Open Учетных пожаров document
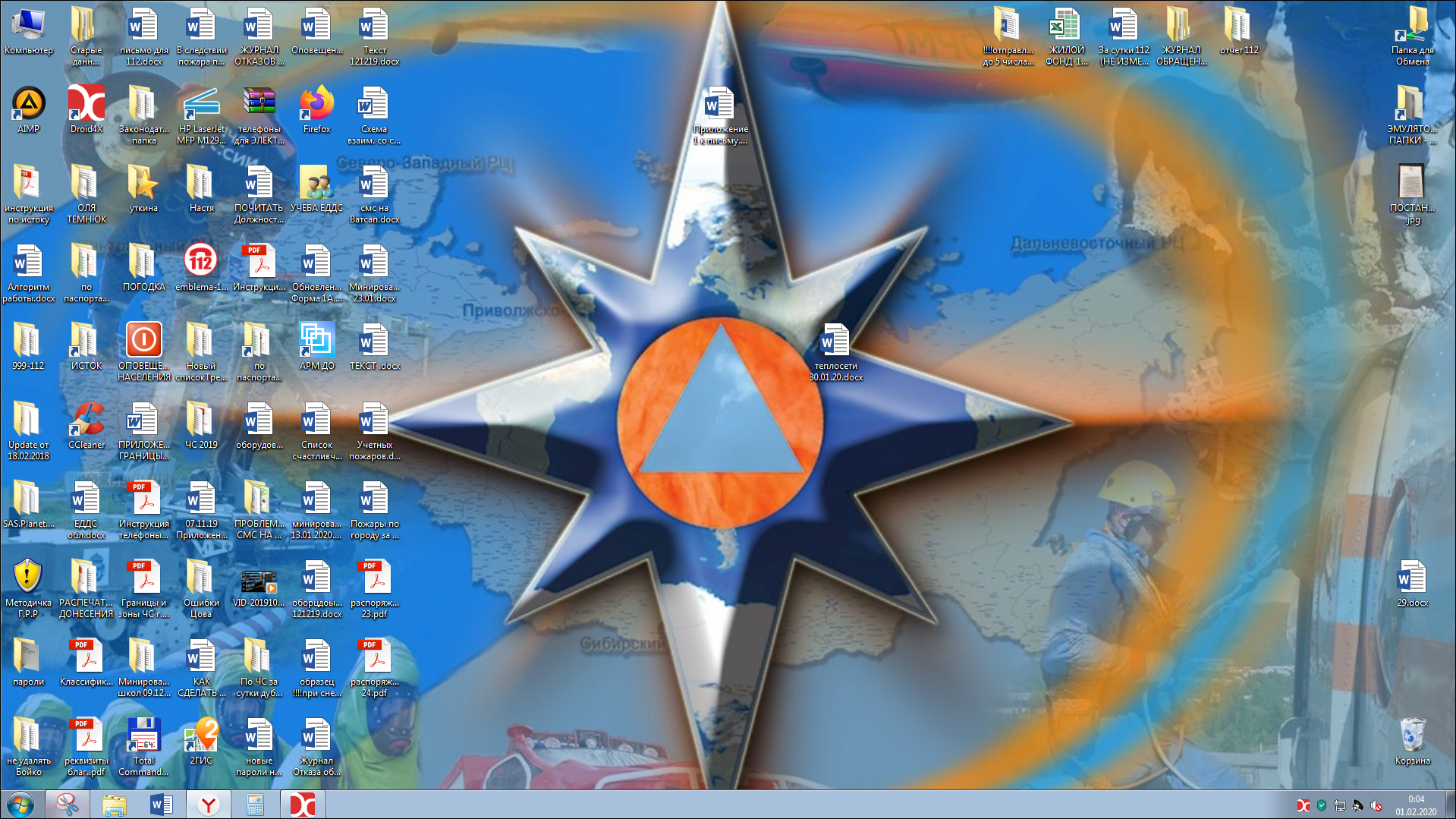 coord(375,431)
